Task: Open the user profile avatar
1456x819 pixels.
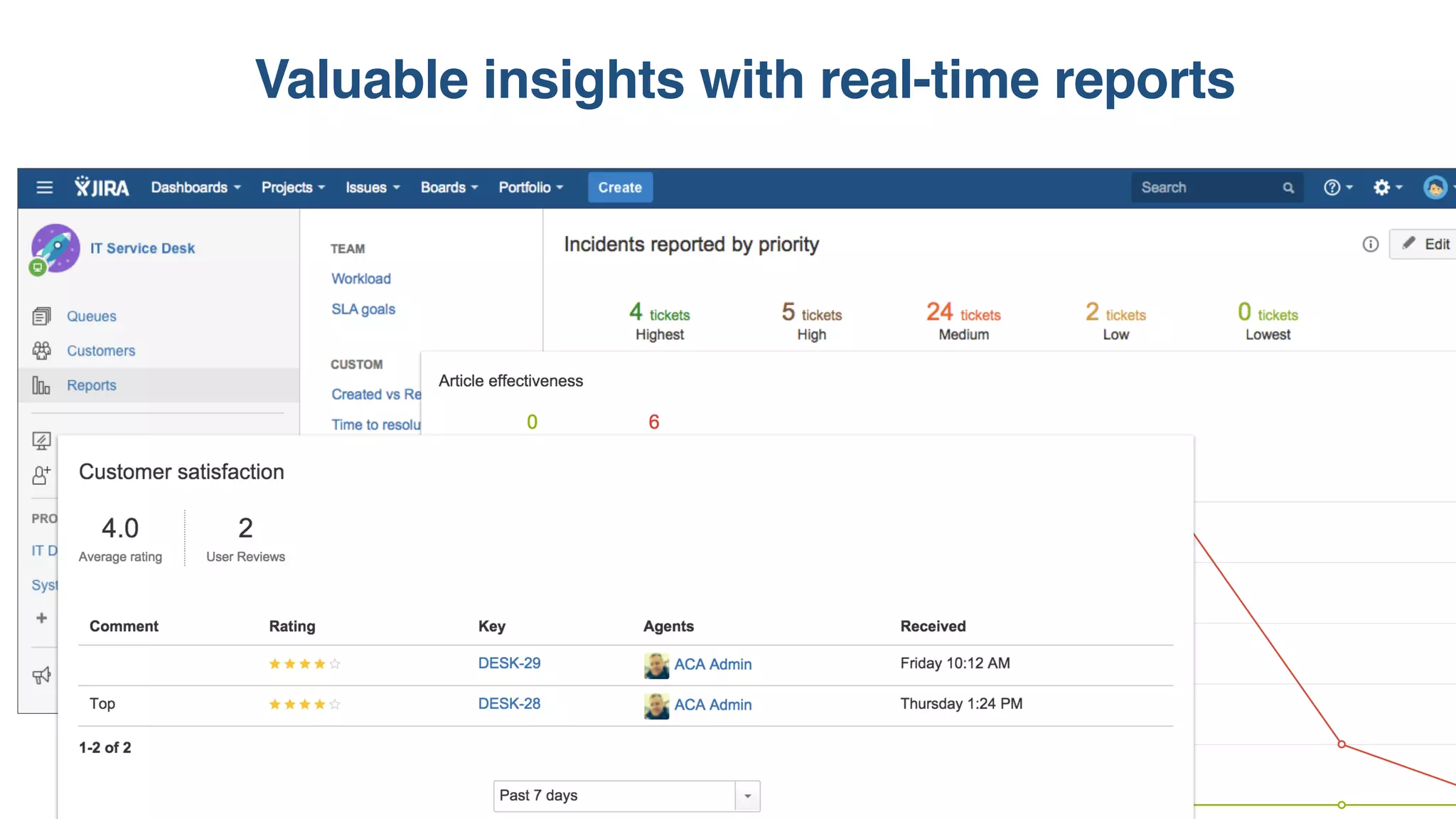Action: point(1435,188)
